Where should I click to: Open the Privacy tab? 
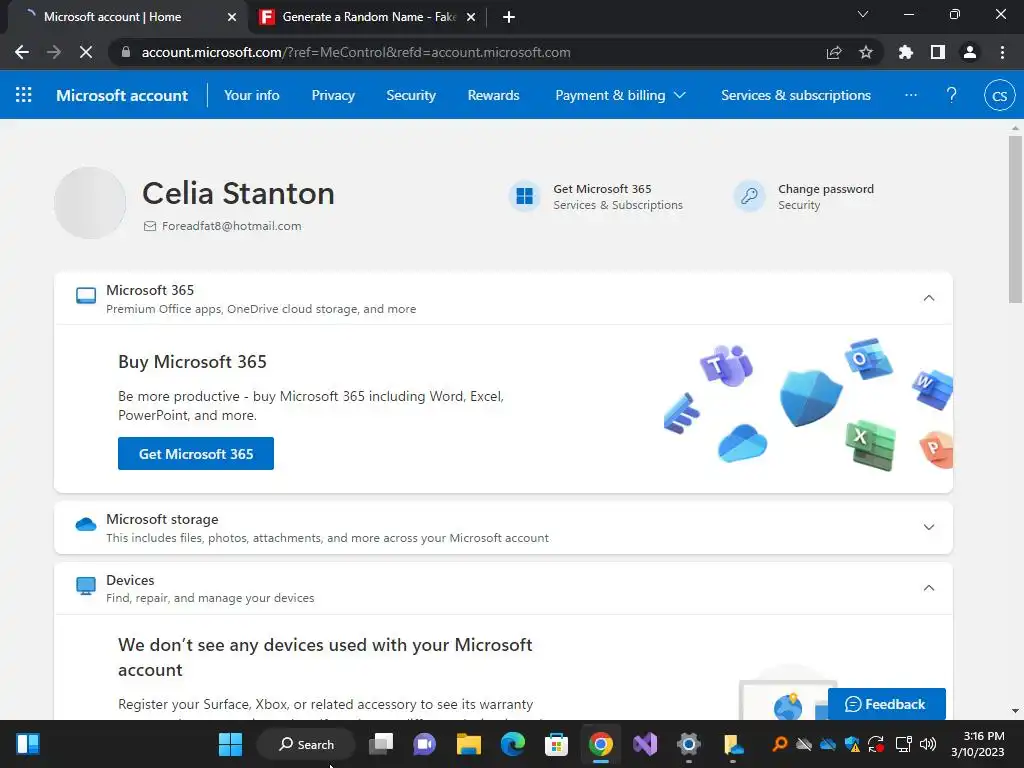coord(333,95)
